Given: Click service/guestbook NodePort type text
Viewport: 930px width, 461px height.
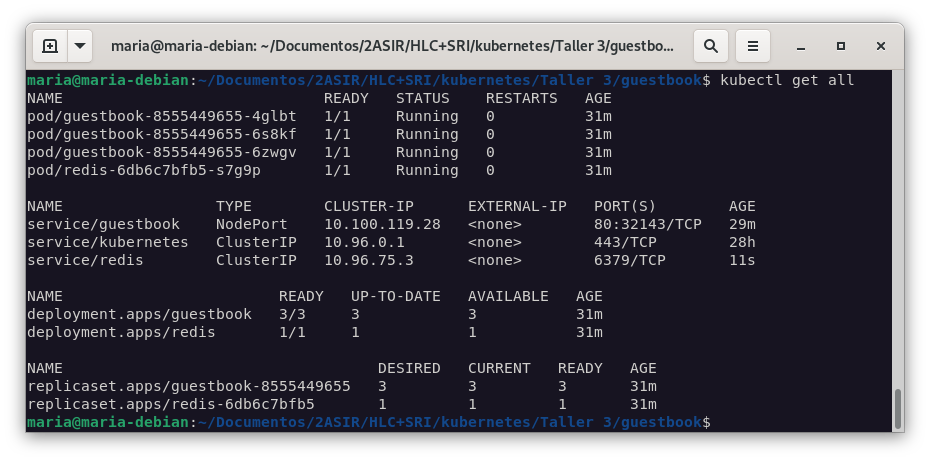Looking at the screenshot, I should [251, 224].
